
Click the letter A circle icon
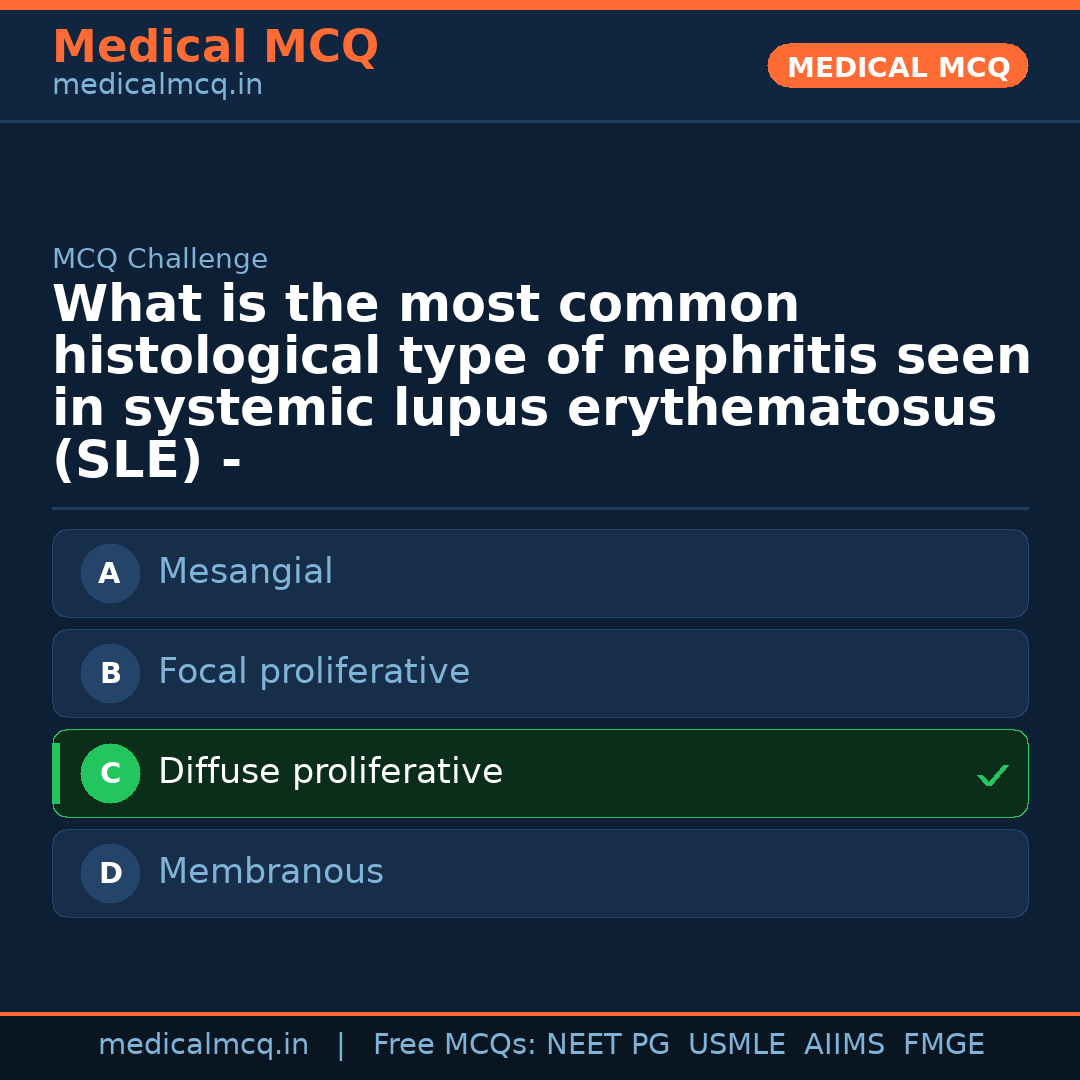(x=110, y=574)
